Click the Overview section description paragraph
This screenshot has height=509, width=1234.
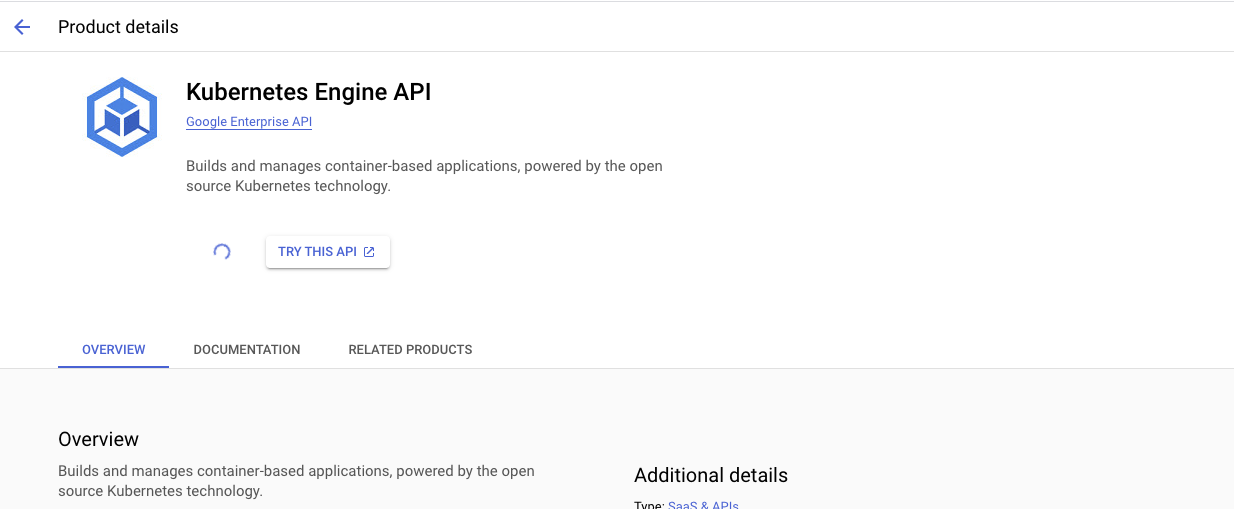(x=296, y=481)
